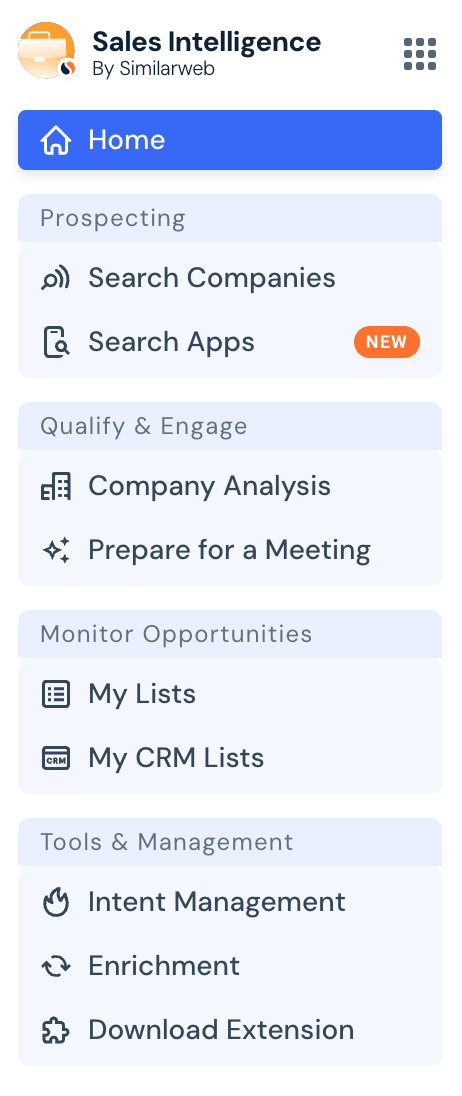Click the Search Companies radar icon
Screen dimensions: 462x1096
click(56, 278)
